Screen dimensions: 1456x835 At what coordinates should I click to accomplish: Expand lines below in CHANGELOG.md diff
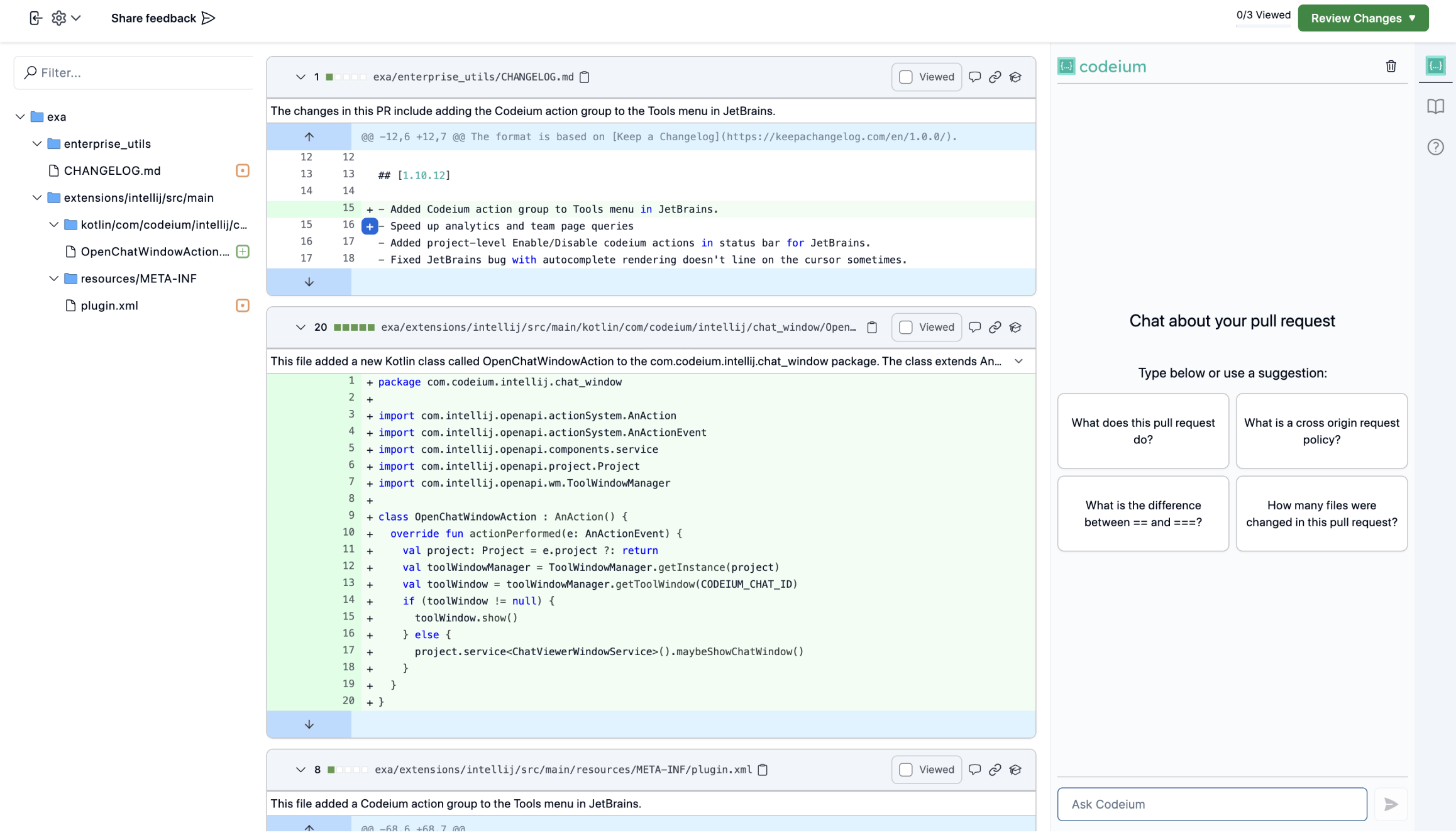click(309, 282)
